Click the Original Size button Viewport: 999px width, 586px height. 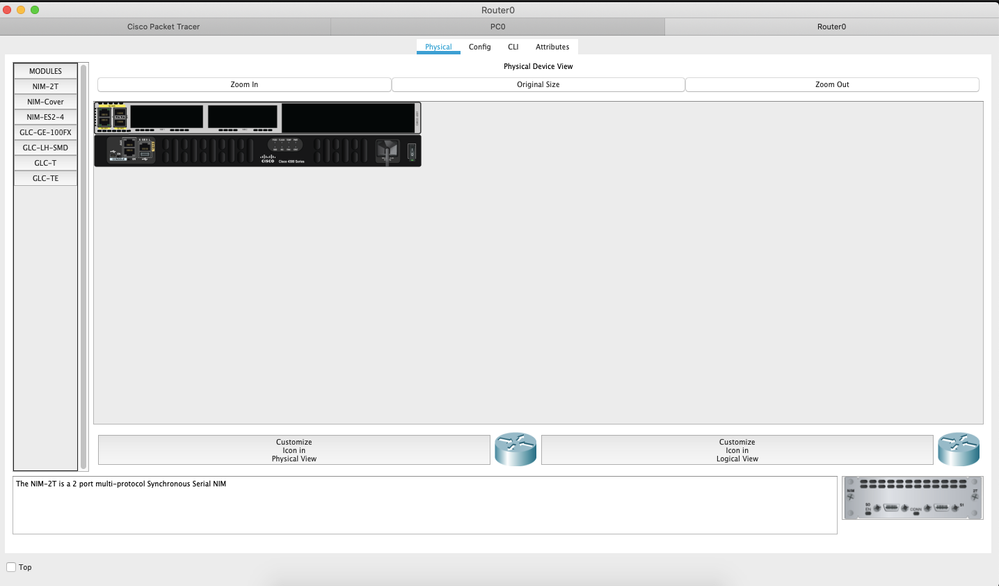[x=538, y=84]
